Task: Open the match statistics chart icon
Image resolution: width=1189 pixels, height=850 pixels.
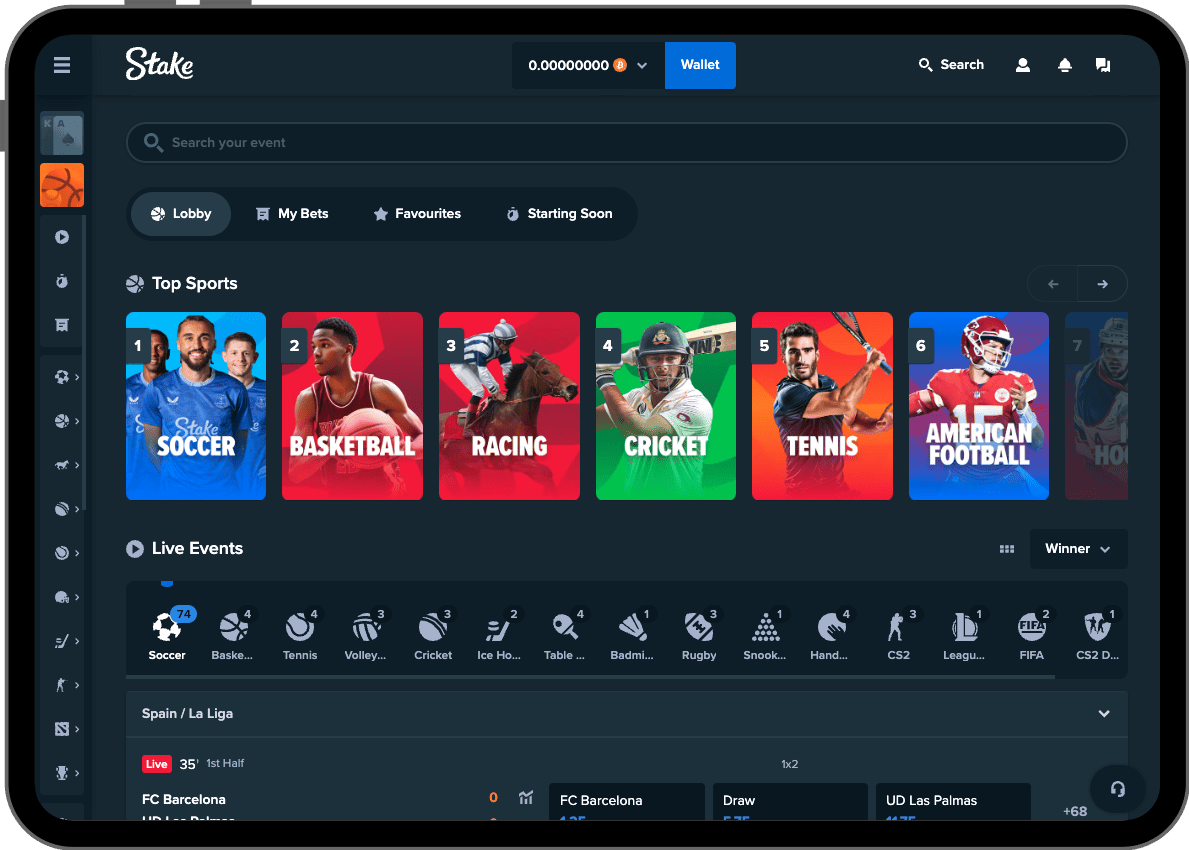Action: (x=526, y=798)
